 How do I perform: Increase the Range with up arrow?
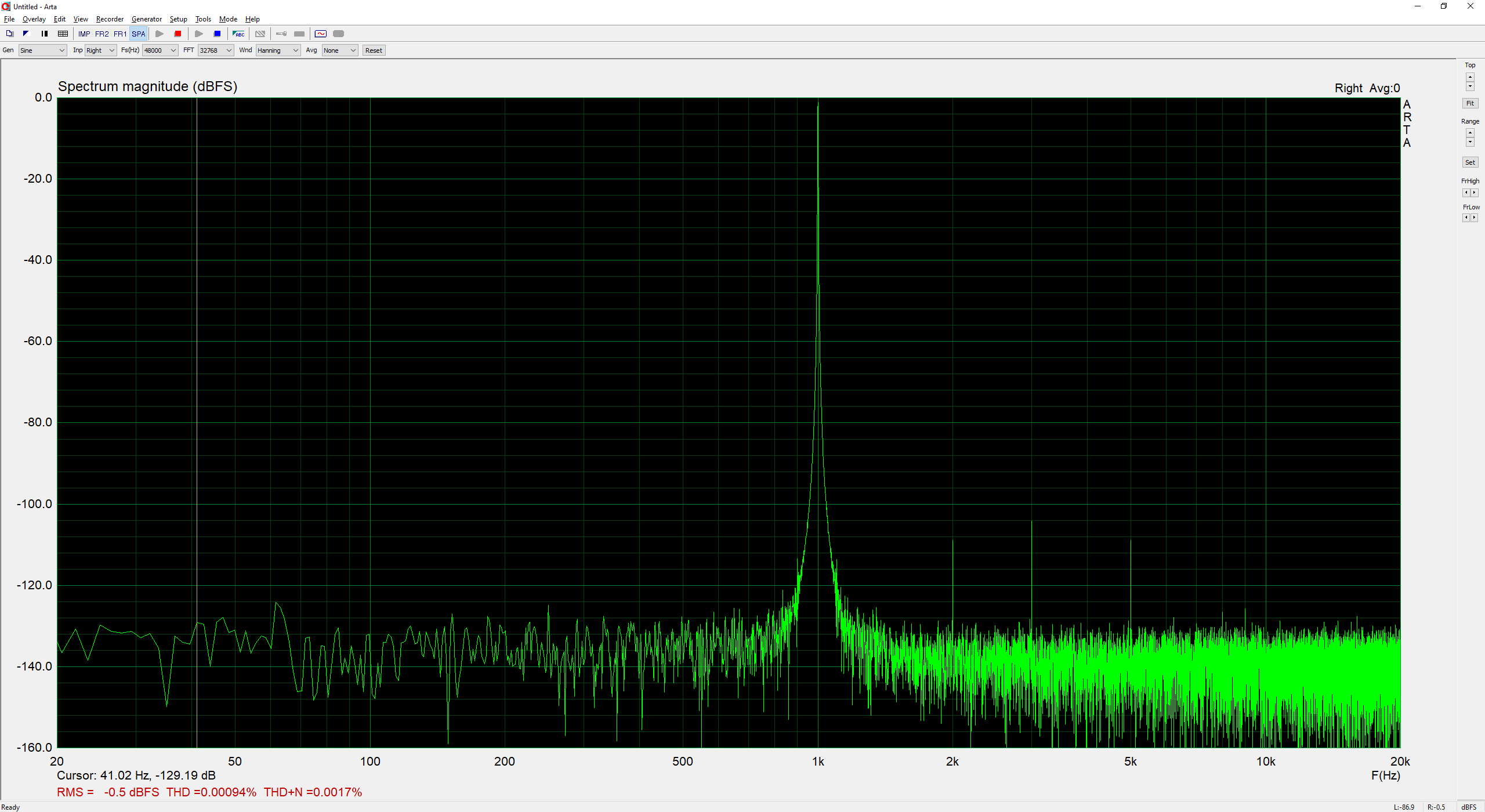[x=1470, y=133]
